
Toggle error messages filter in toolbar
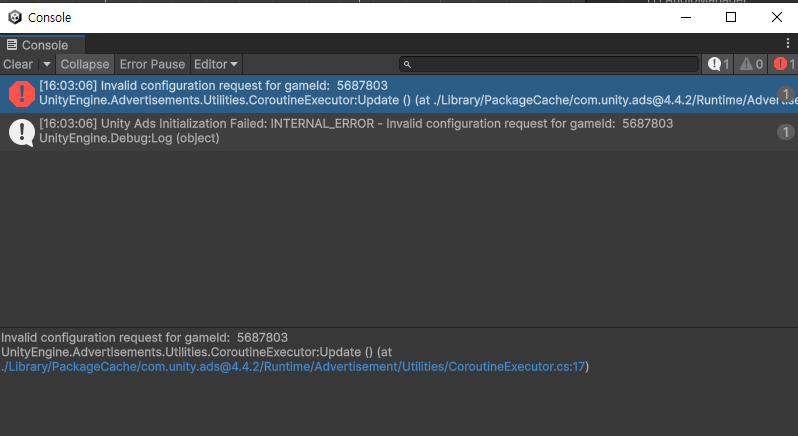pos(784,64)
